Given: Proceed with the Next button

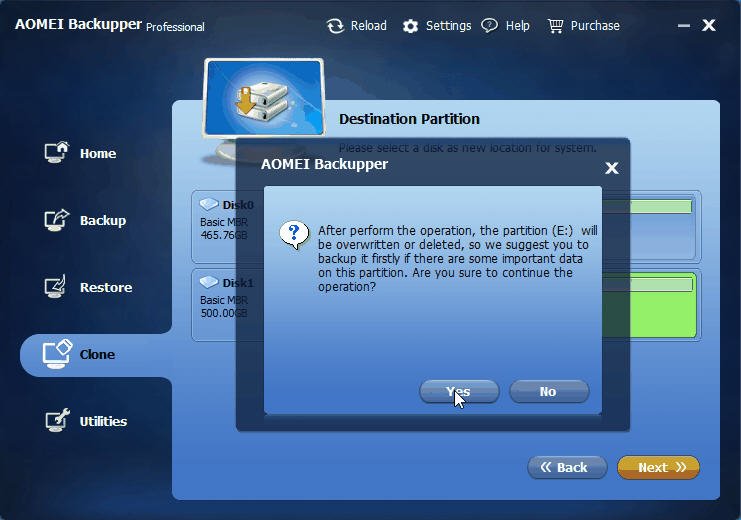Looking at the screenshot, I should pyautogui.click(x=658, y=468).
